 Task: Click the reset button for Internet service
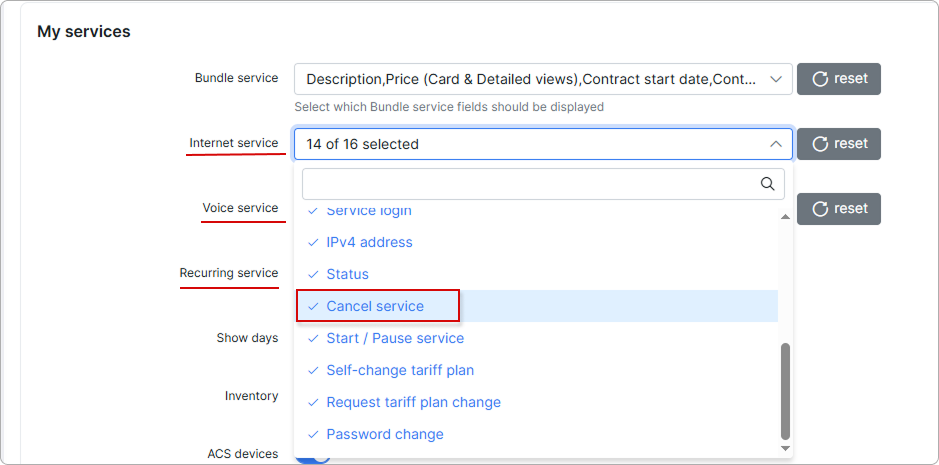(838, 144)
